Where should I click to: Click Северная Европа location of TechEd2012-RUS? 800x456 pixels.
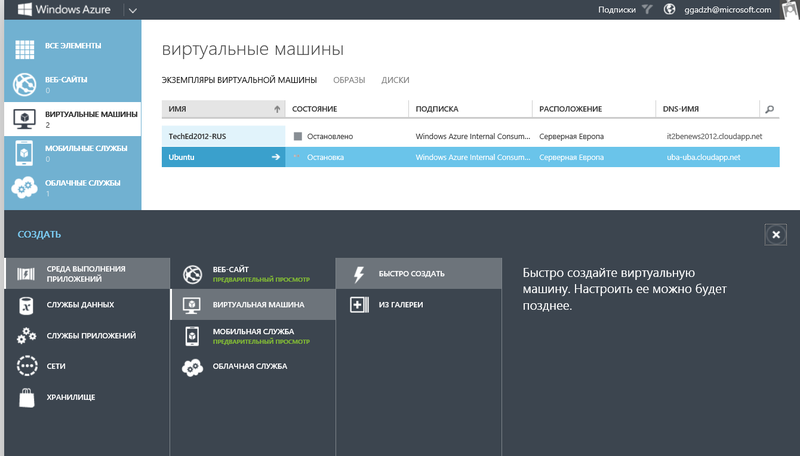[x=571, y=136]
